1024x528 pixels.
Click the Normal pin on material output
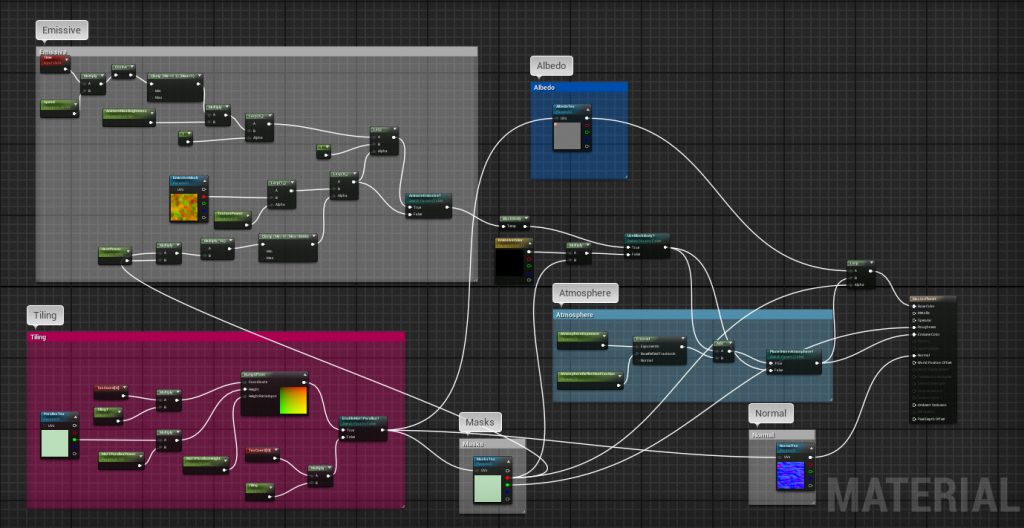tap(915, 355)
